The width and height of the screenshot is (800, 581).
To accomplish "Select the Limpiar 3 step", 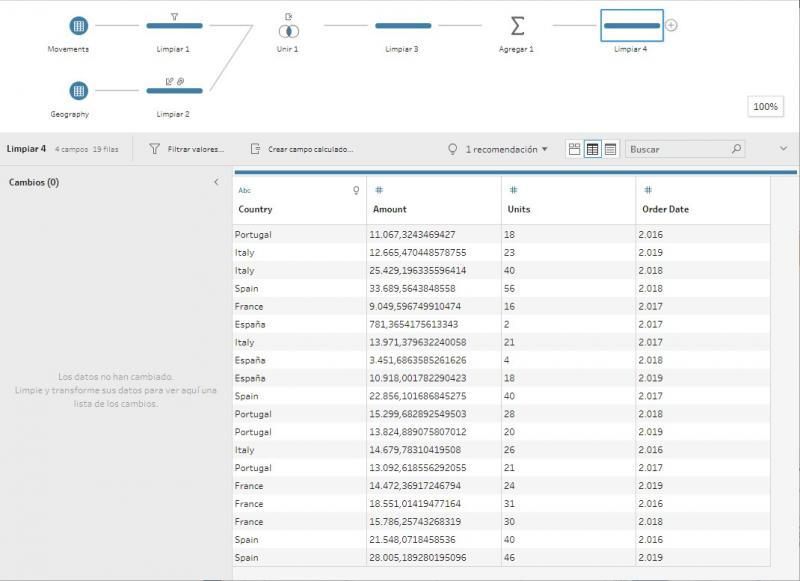I will 403,26.
